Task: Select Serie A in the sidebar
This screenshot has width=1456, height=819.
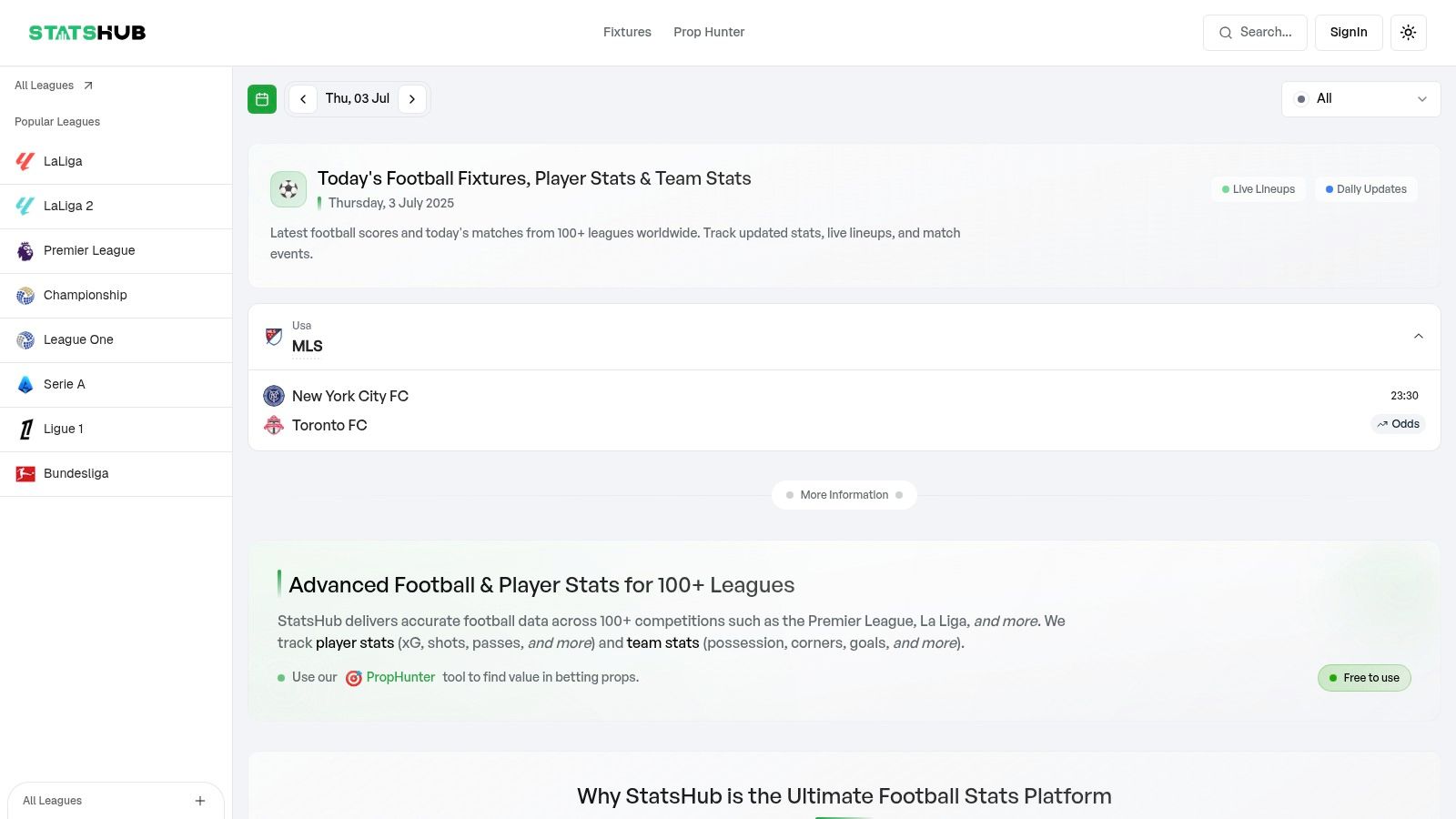Action: [x=116, y=385]
